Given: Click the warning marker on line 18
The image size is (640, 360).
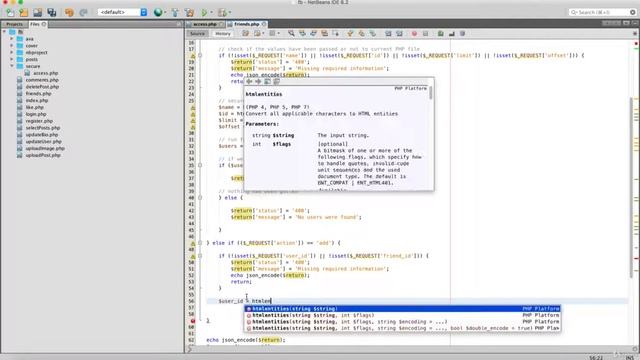Looking at the screenshot, I should coord(193,56).
